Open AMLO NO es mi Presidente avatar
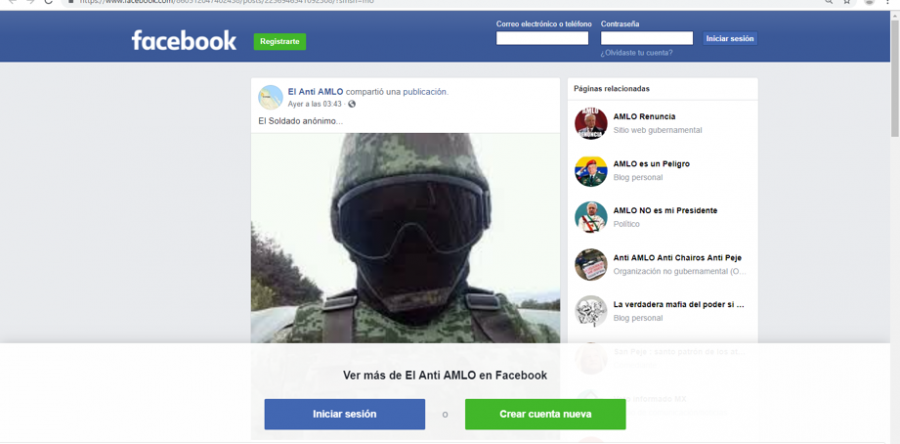This screenshot has width=900, height=444. pos(591,217)
